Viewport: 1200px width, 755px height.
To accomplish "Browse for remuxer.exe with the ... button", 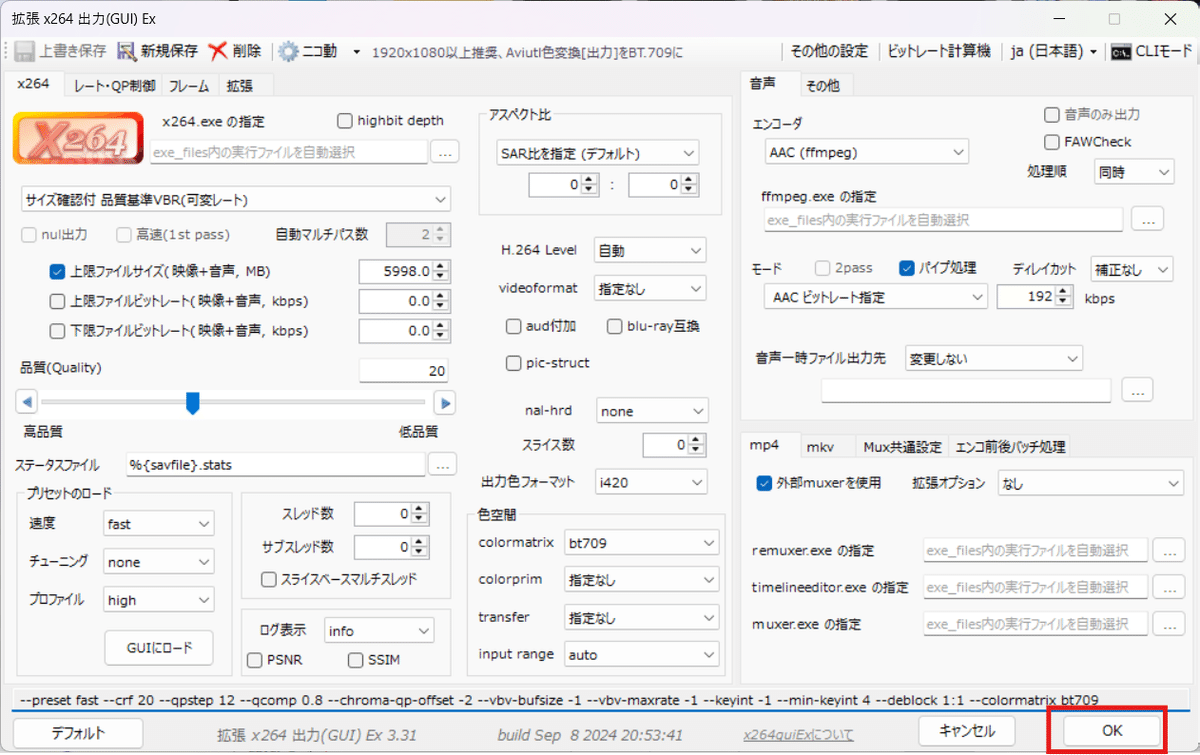I will [1168, 550].
